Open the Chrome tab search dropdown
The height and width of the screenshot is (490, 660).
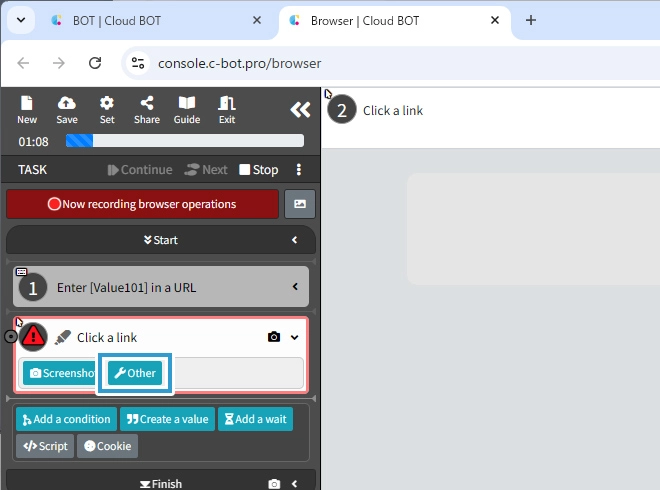[x=21, y=20]
